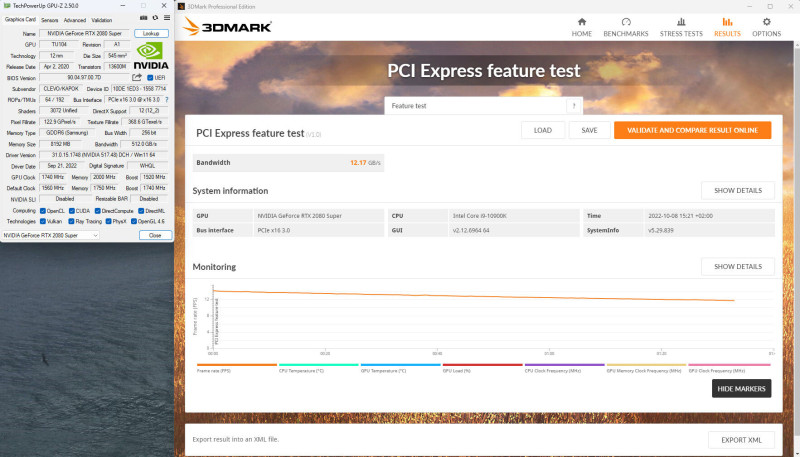Click Validate and Compare Result Online
Viewport: 800px width, 457px height.
pyautogui.click(x=692, y=130)
